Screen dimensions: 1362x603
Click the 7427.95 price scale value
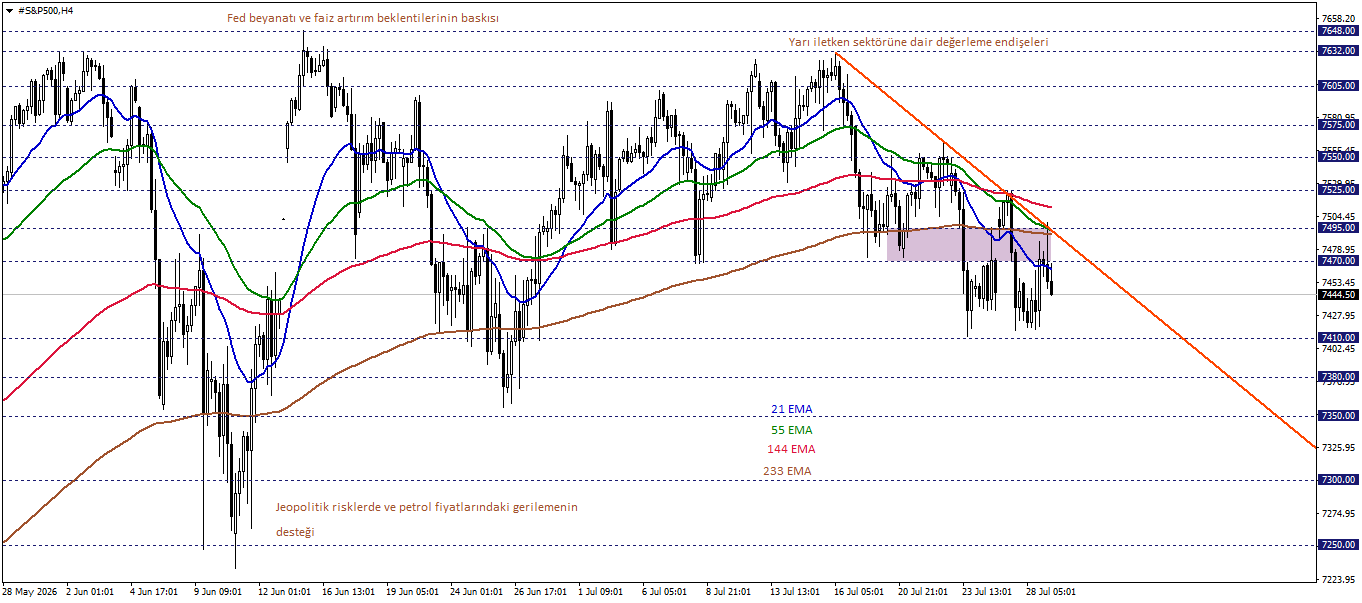click(1338, 315)
